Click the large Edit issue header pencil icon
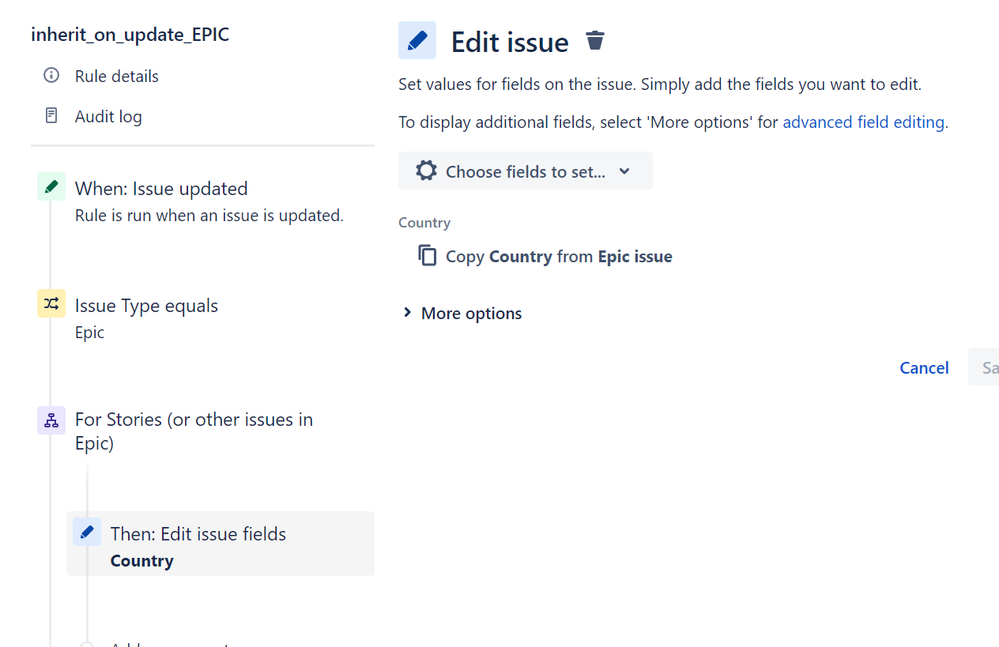This screenshot has height=647, width=999. coord(417,41)
